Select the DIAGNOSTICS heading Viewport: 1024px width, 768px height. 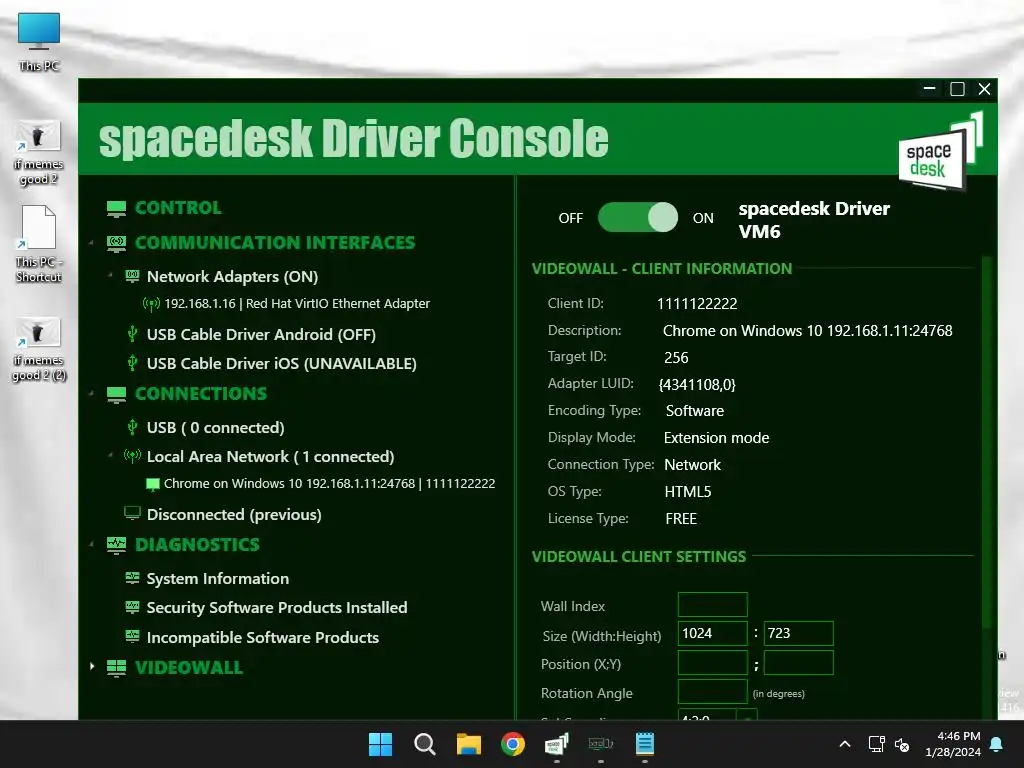197,545
